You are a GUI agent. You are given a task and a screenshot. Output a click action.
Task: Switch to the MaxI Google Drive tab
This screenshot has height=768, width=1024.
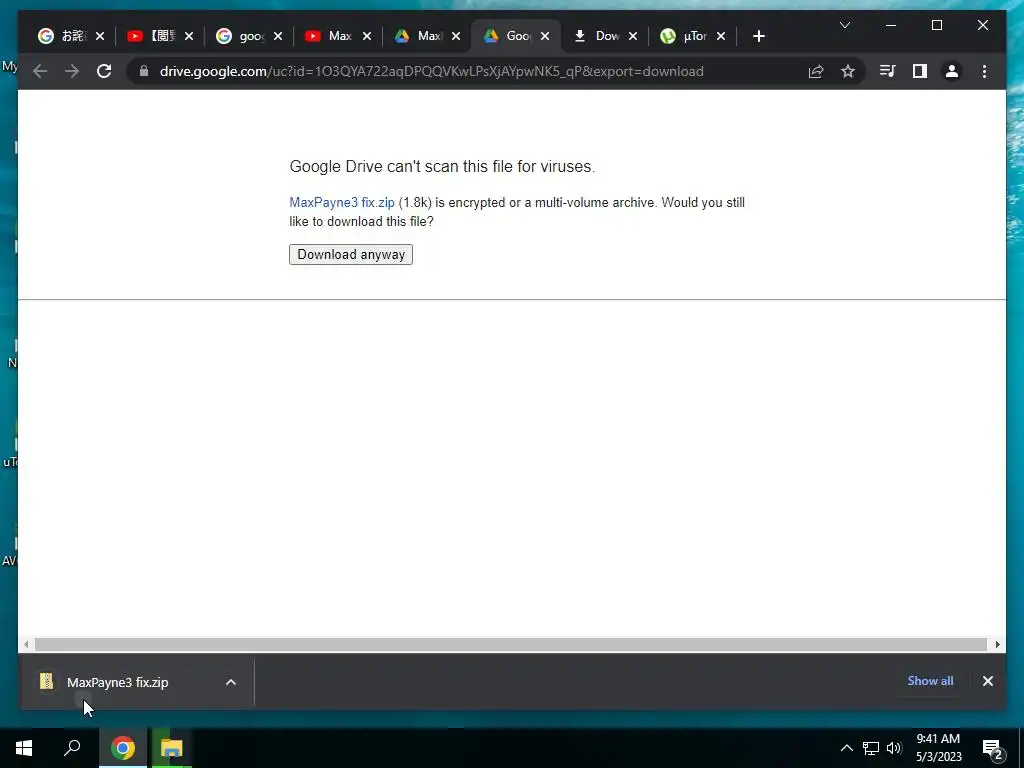click(x=418, y=36)
